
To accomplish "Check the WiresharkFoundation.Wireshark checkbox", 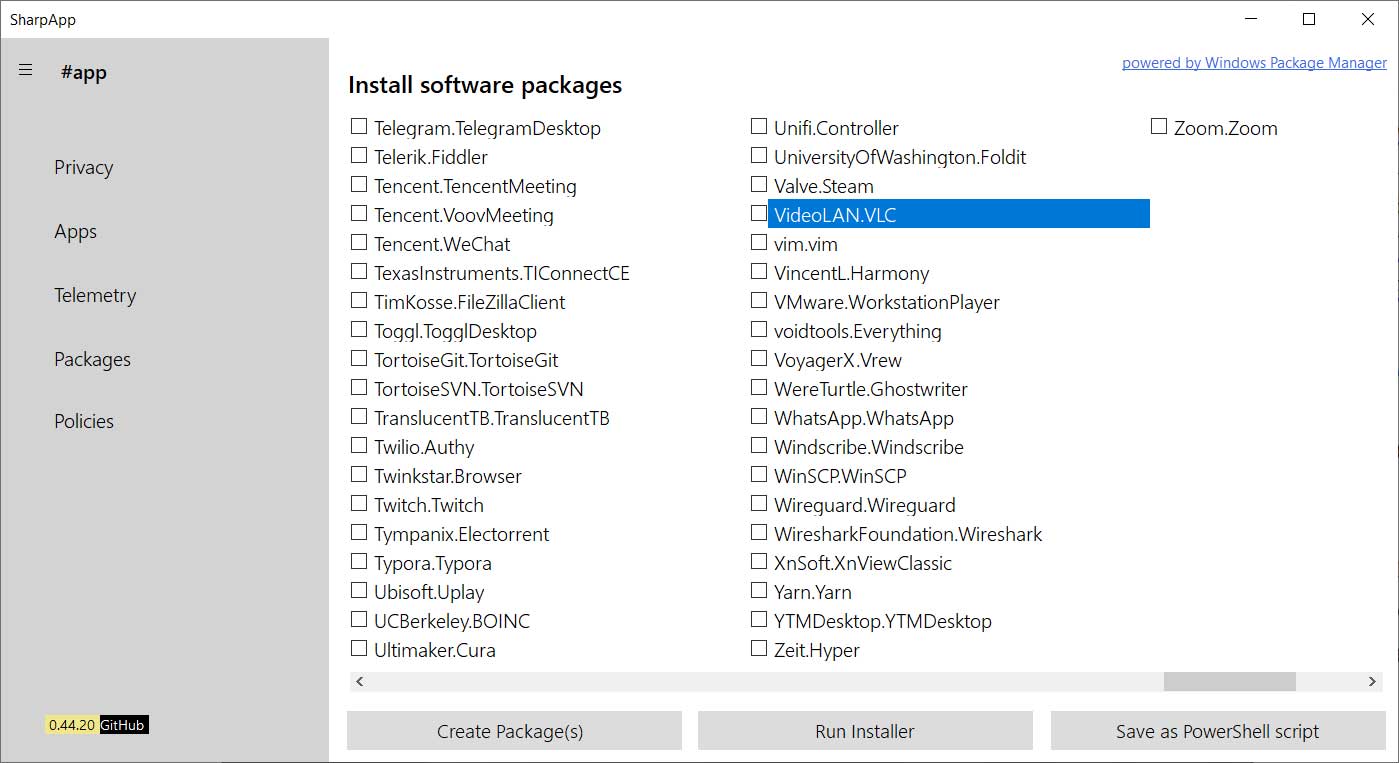I will click(x=759, y=532).
